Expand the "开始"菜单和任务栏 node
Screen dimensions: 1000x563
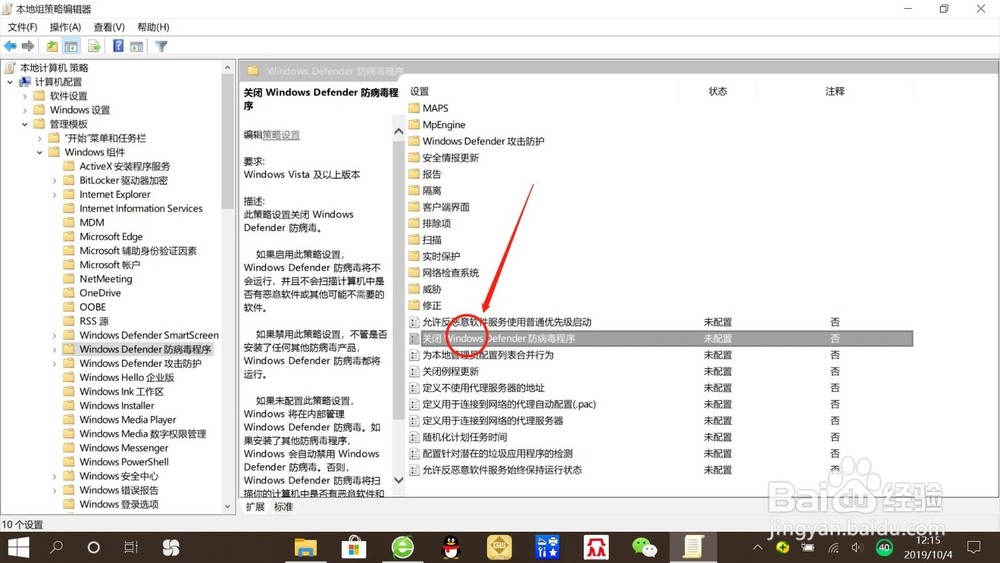click(40, 138)
